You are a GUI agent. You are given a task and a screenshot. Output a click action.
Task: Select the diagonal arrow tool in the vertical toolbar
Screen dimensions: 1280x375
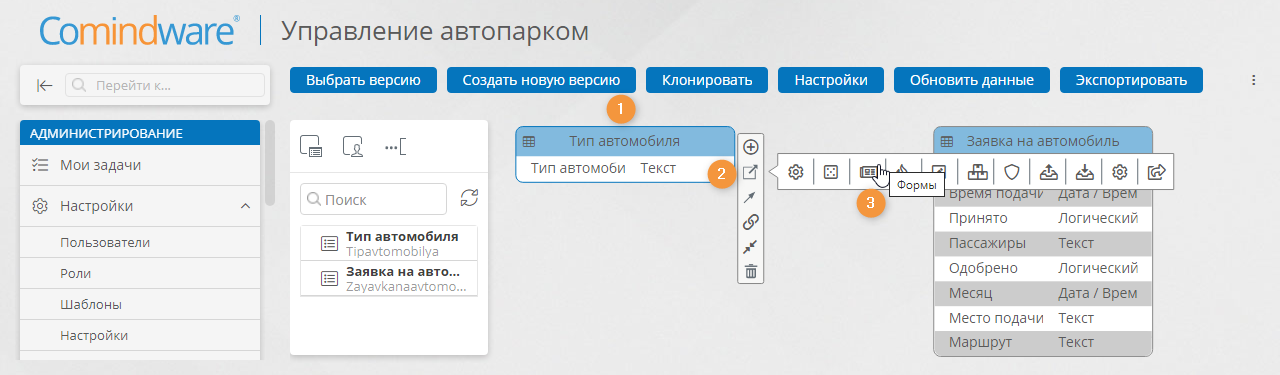click(750, 197)
